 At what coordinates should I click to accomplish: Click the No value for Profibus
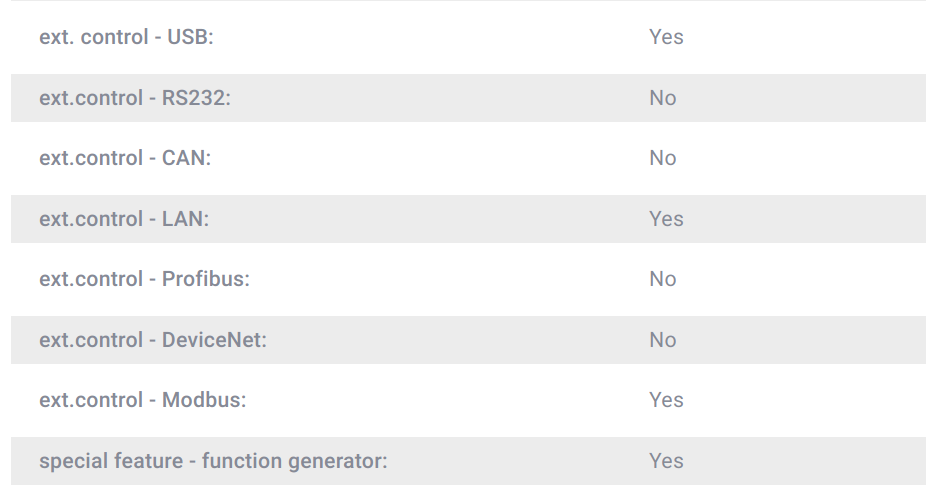click(x=662, y=279)
